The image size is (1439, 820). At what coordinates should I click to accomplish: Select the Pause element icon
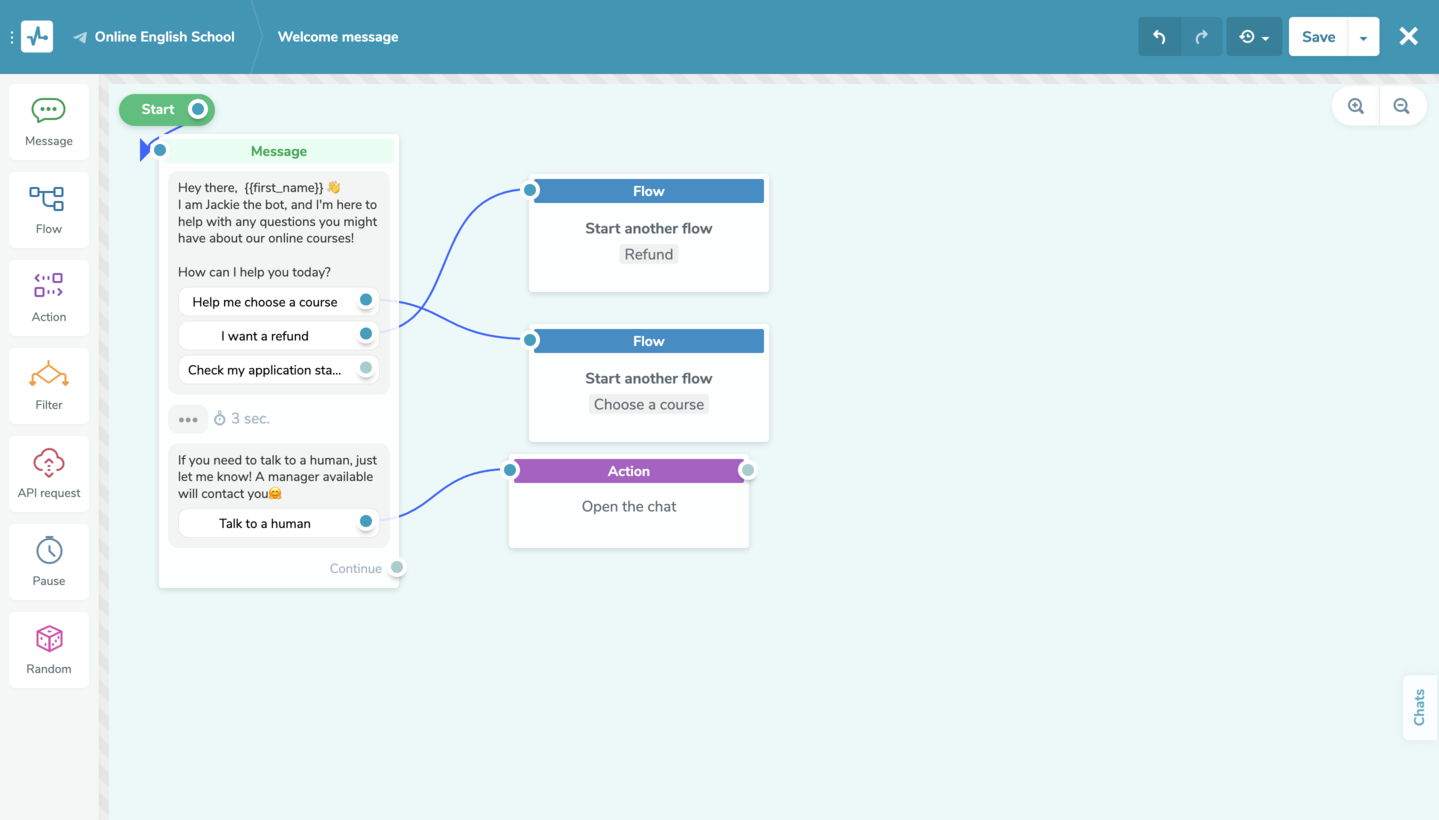tap(48, 551)
